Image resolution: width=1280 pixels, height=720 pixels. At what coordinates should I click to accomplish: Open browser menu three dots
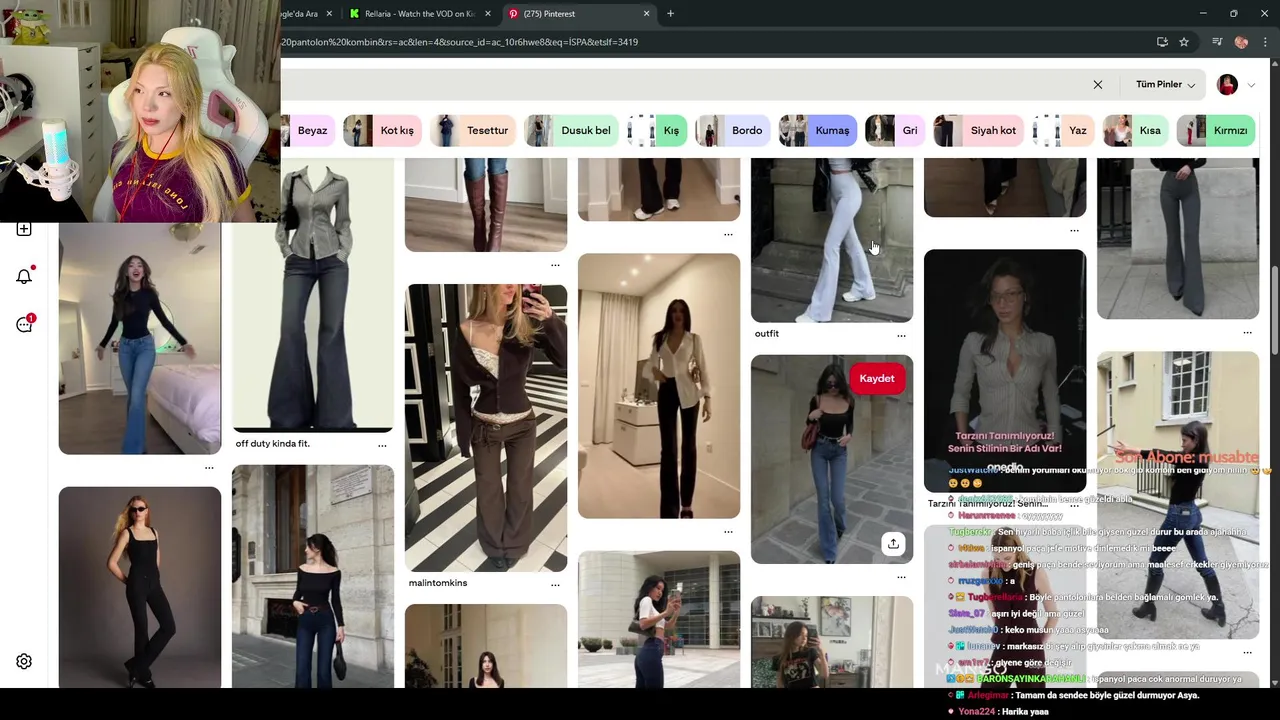click(x=1265, y=42)
